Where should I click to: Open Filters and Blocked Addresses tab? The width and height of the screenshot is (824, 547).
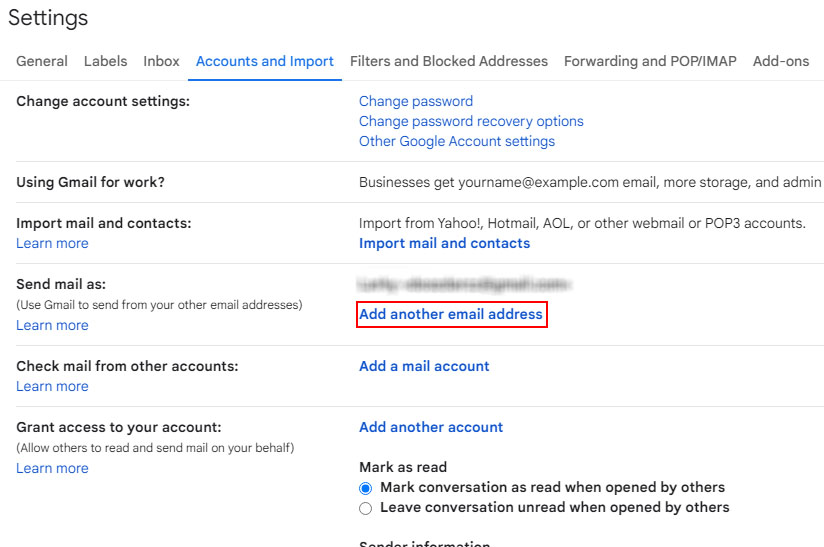point(449,61)
